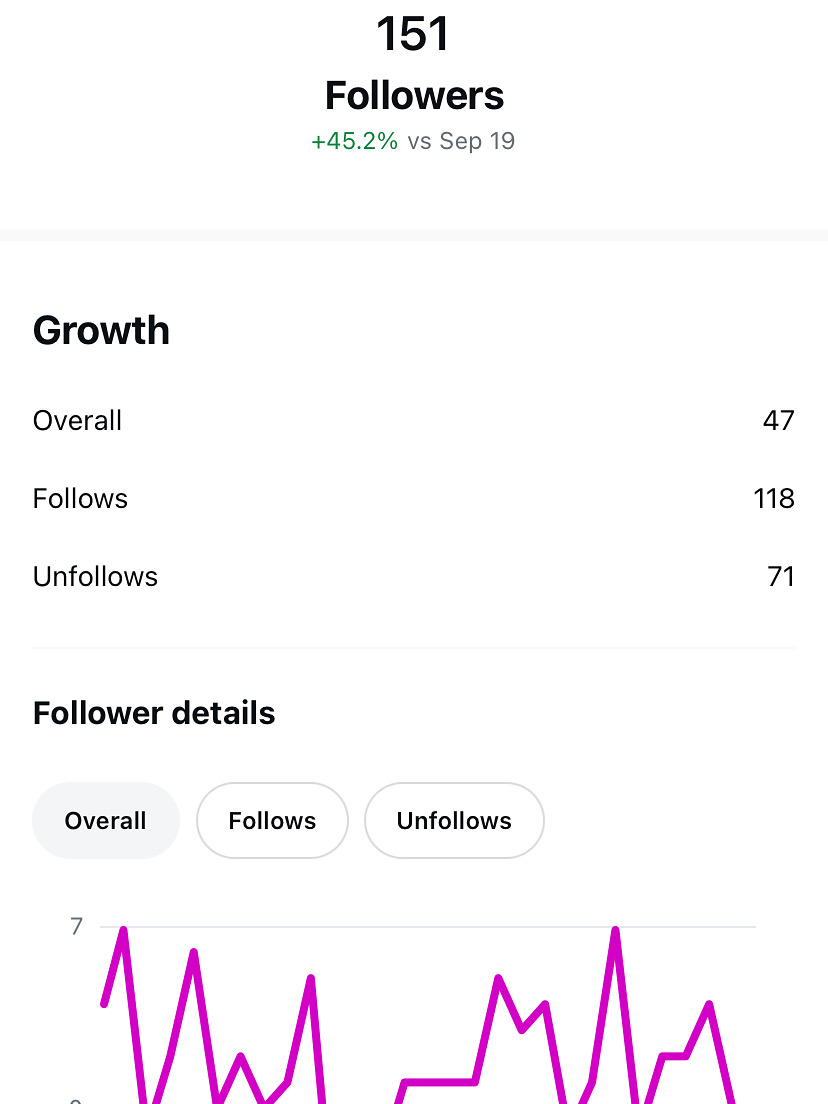The image size is (828, 1104).
Task: Tap the flat plateau in chart's middle
Action: pyautogui.click(x=439, y=1081)
